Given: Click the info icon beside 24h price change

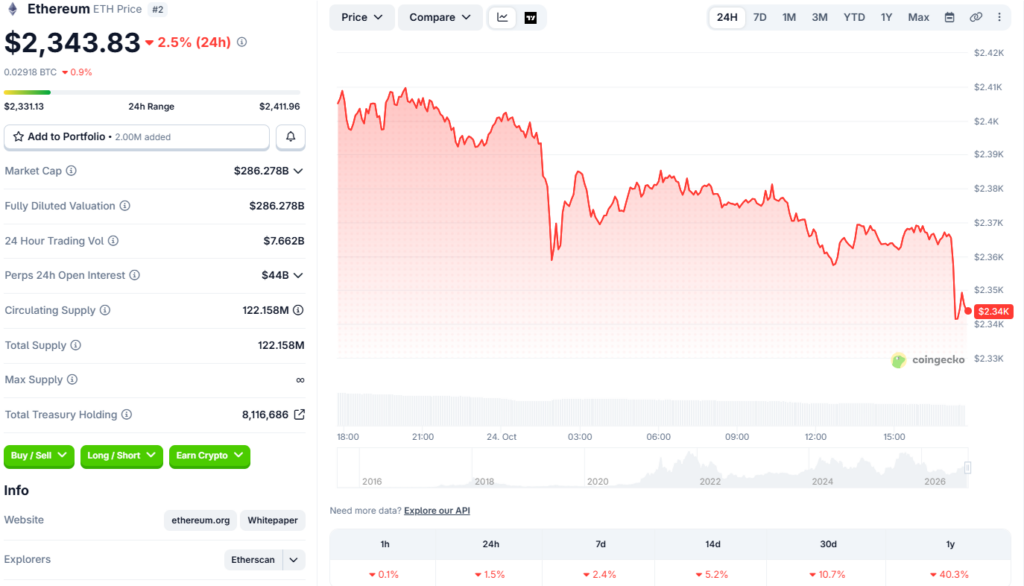Looking at the screenshot, I should tap(242, 42).
